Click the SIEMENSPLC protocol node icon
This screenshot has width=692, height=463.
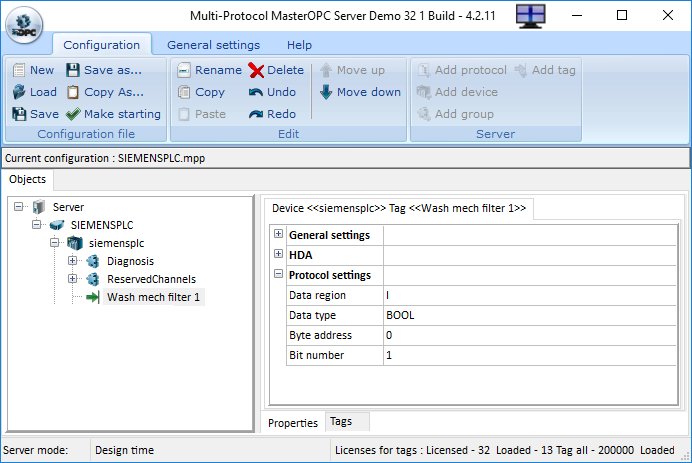click(x=57, y=225)
